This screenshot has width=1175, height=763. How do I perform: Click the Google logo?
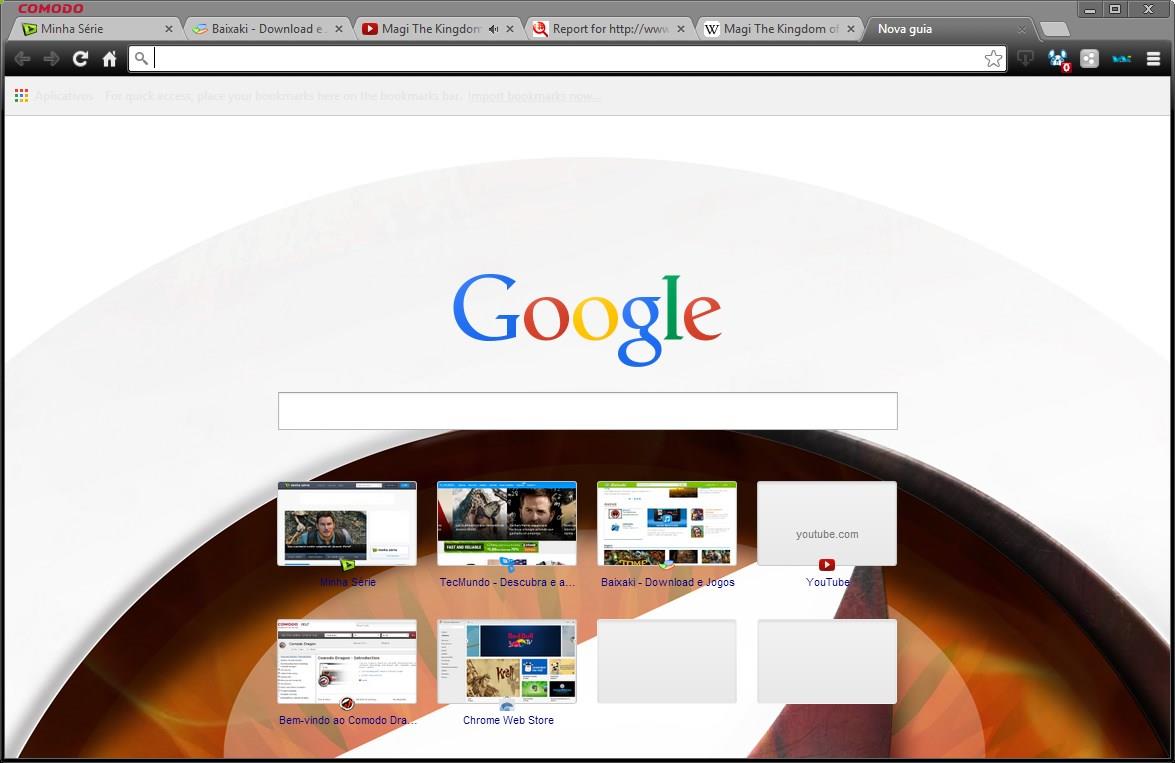coord(587,319)
